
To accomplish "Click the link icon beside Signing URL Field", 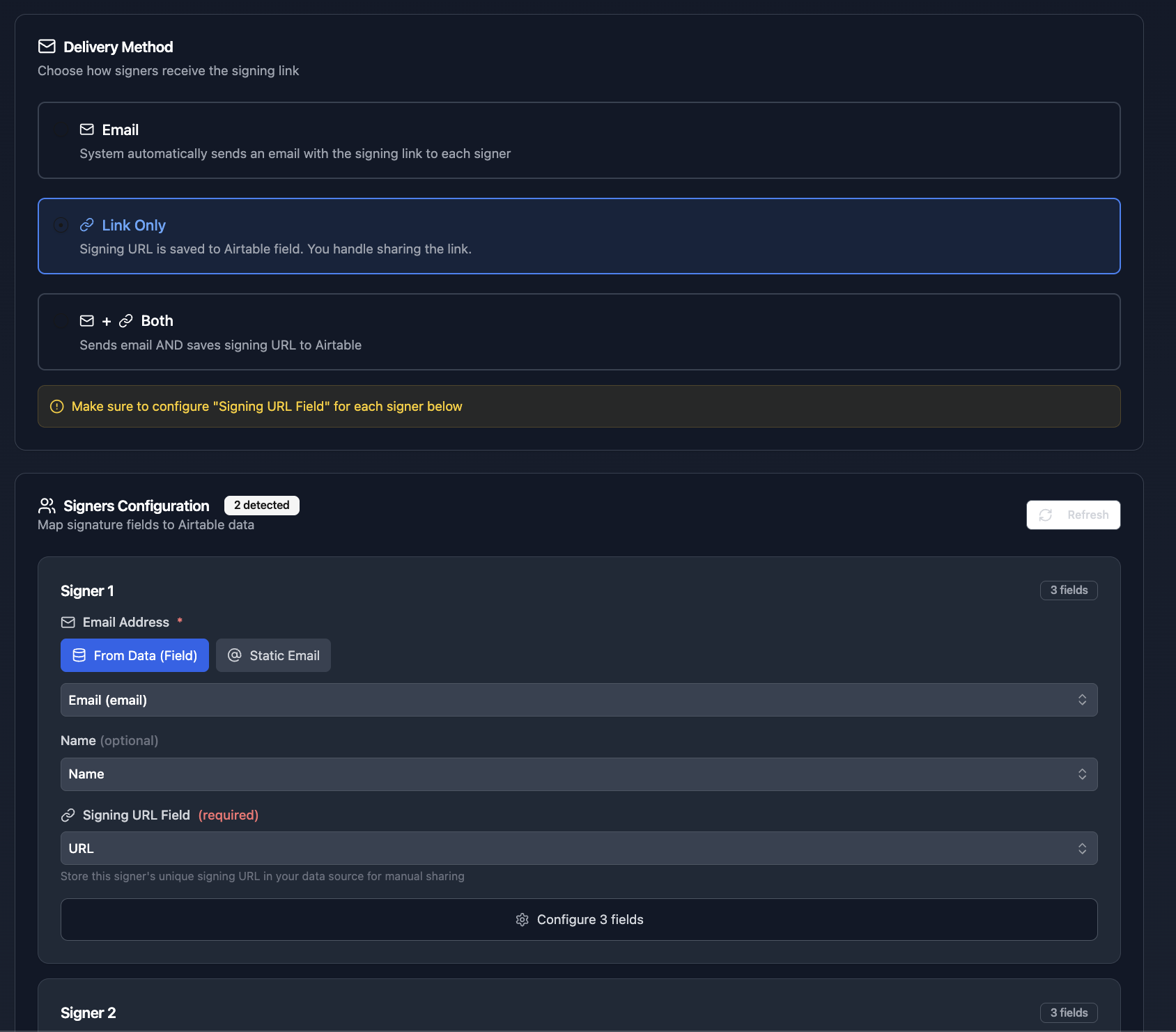I will click(68, 815).
